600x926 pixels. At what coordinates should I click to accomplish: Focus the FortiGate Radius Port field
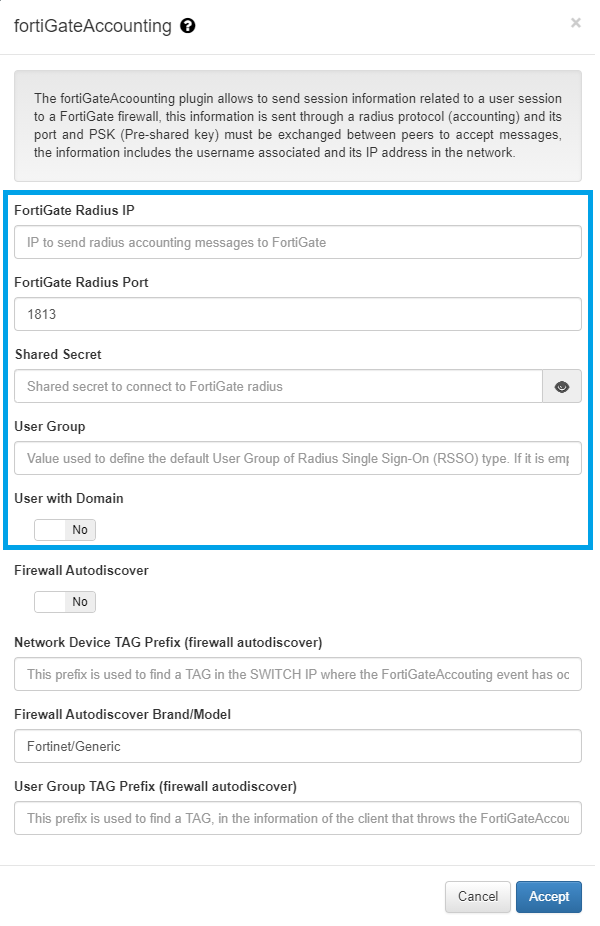[x=298, y=314]
